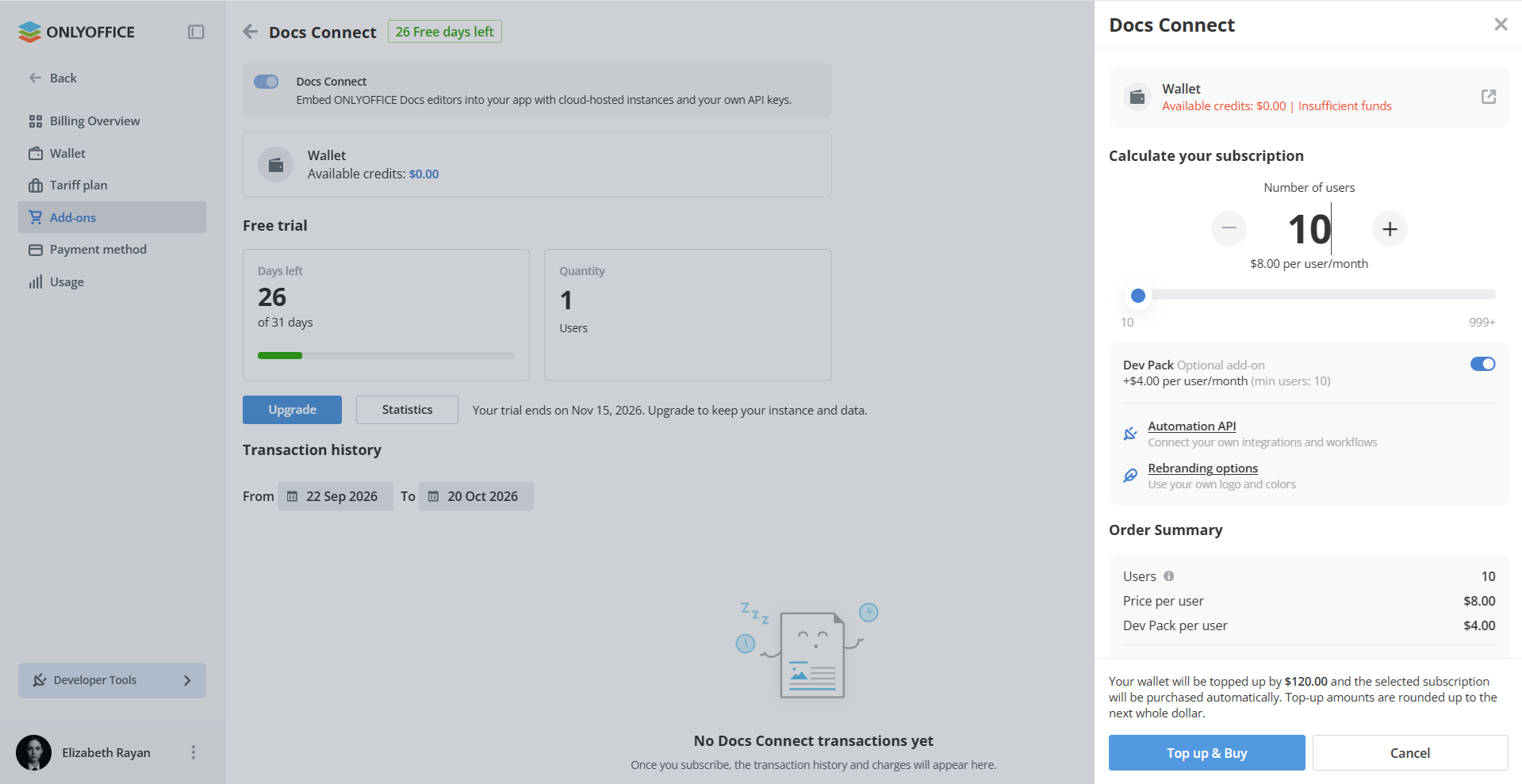
Task: Open Wallet page in sidebar
Action: [x=112, y=153]
